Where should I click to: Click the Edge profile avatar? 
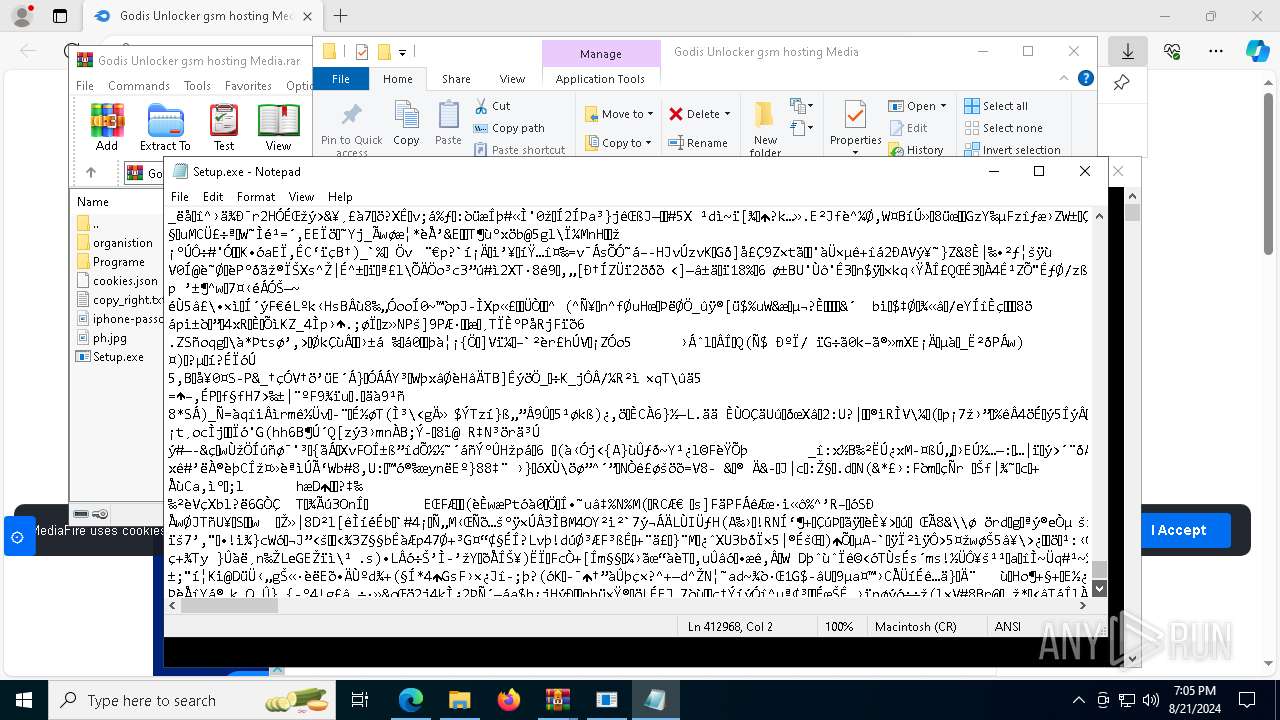pyautogui.click(x=22, y=16)
